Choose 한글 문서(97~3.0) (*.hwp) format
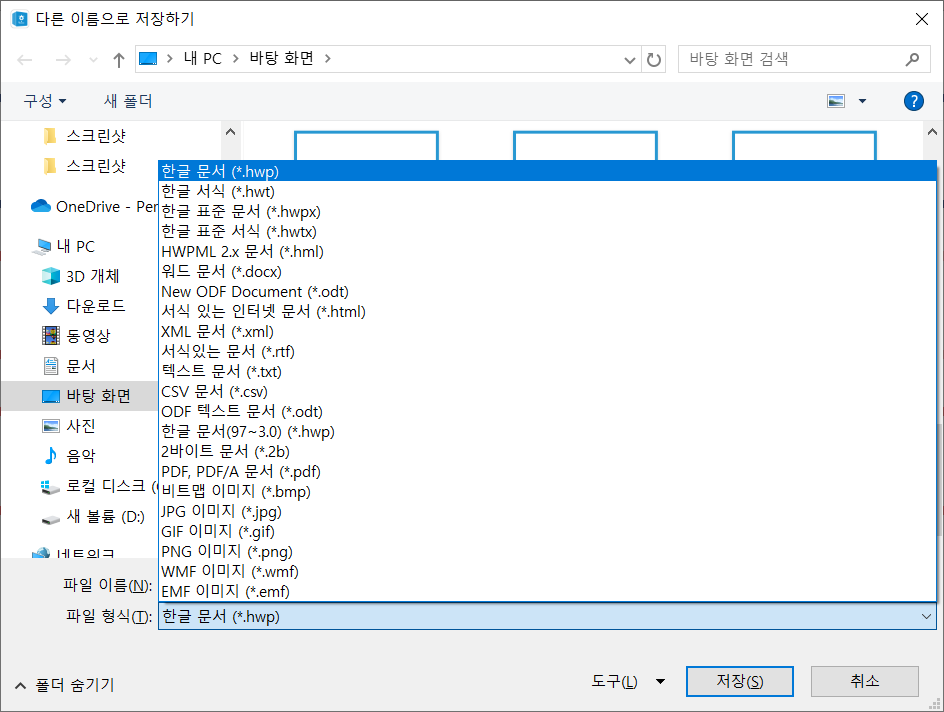The height and width of the screenshot is (712, 944). click(x=547, y=432)
